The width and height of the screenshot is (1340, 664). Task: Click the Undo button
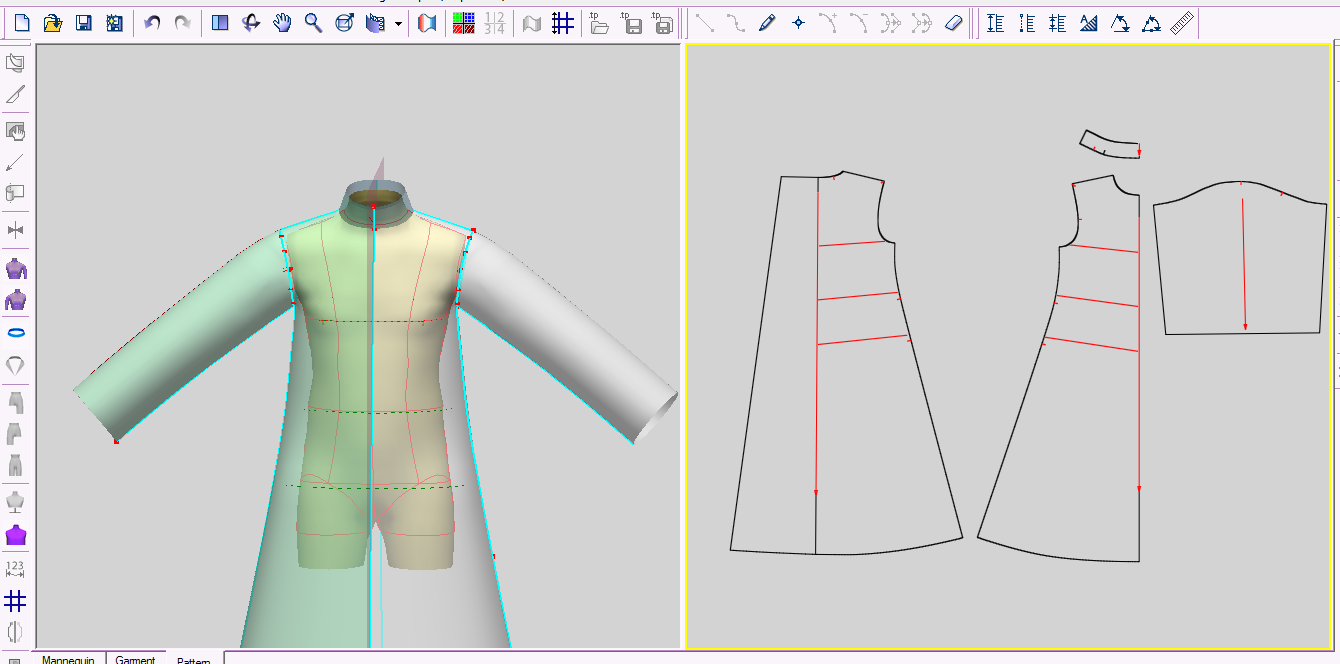point(152,23)
